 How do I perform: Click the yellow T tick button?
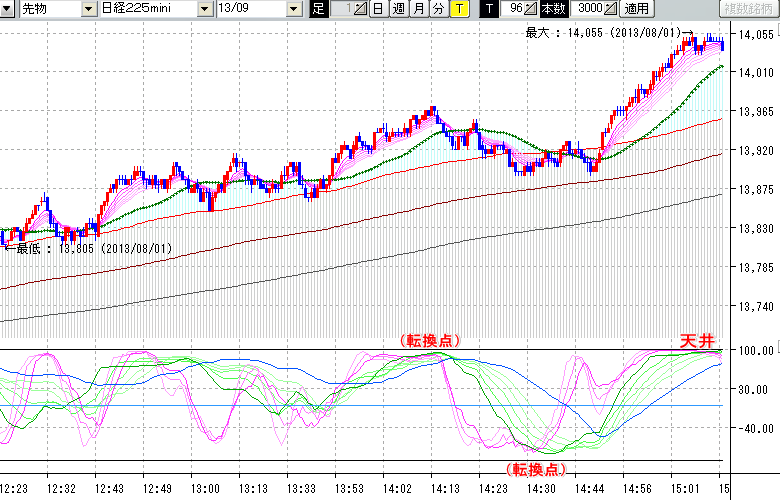459,9
